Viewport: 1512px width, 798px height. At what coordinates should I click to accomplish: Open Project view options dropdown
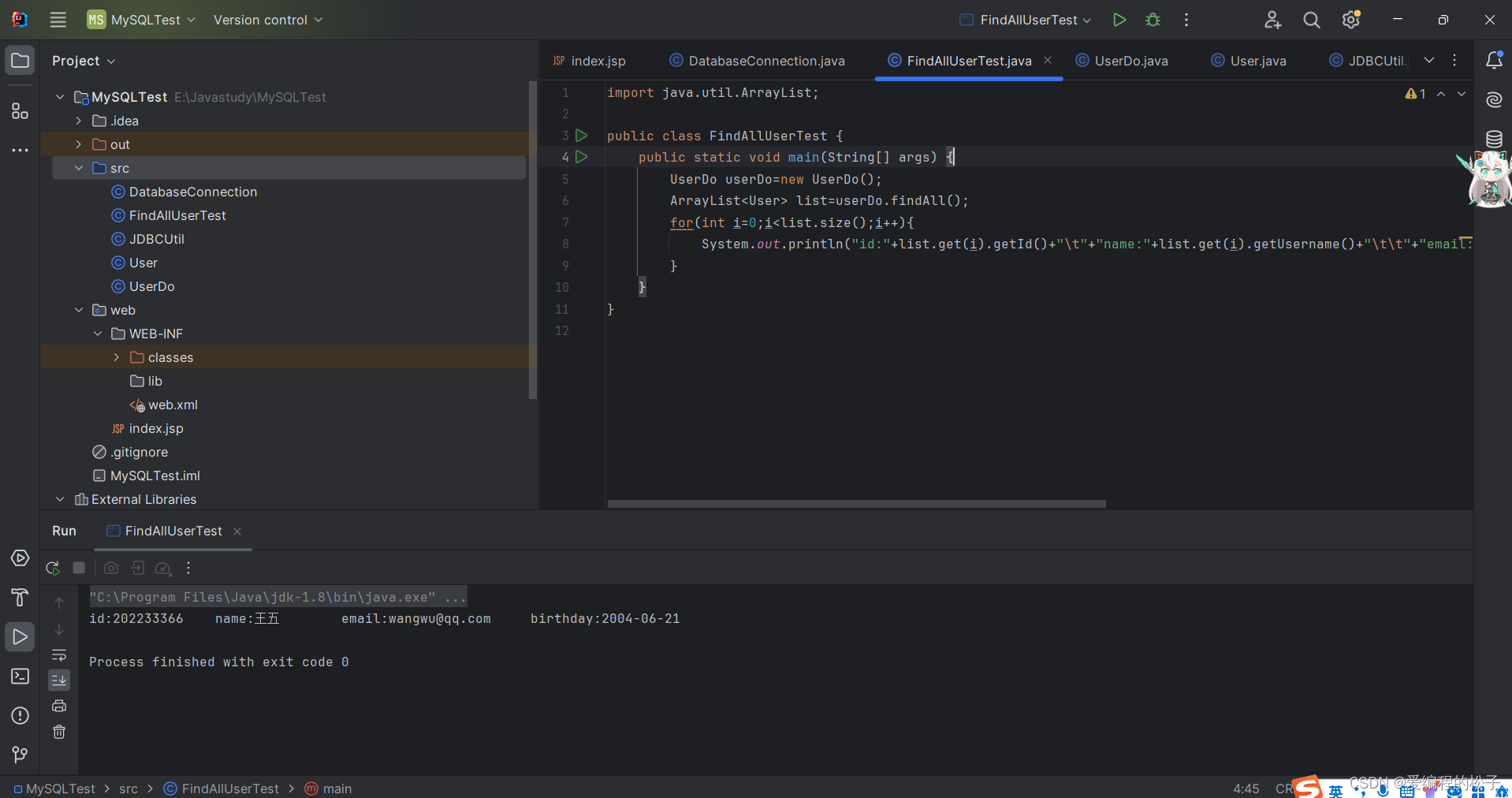click(x=84, y=61)
